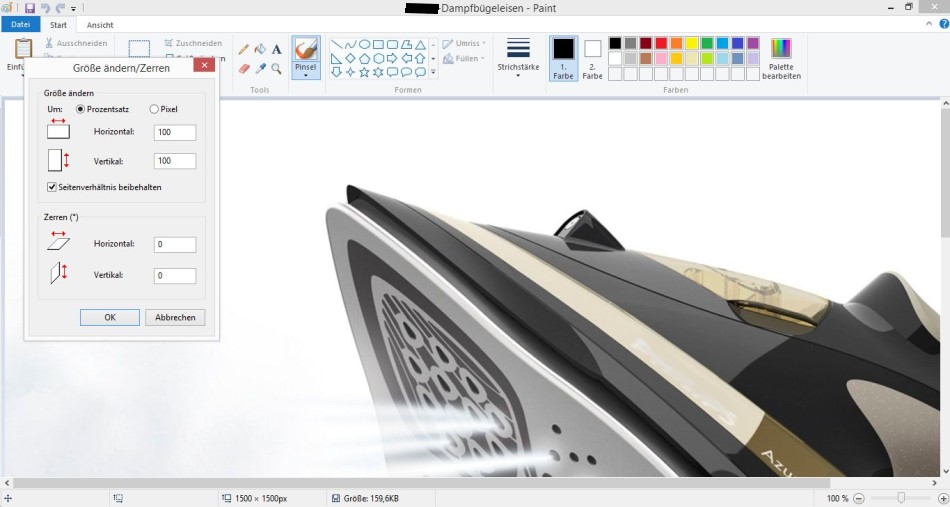This screenshot has width=950, height=507.
Task: Open Paint Help question mark icon
Action: (944, 24)
